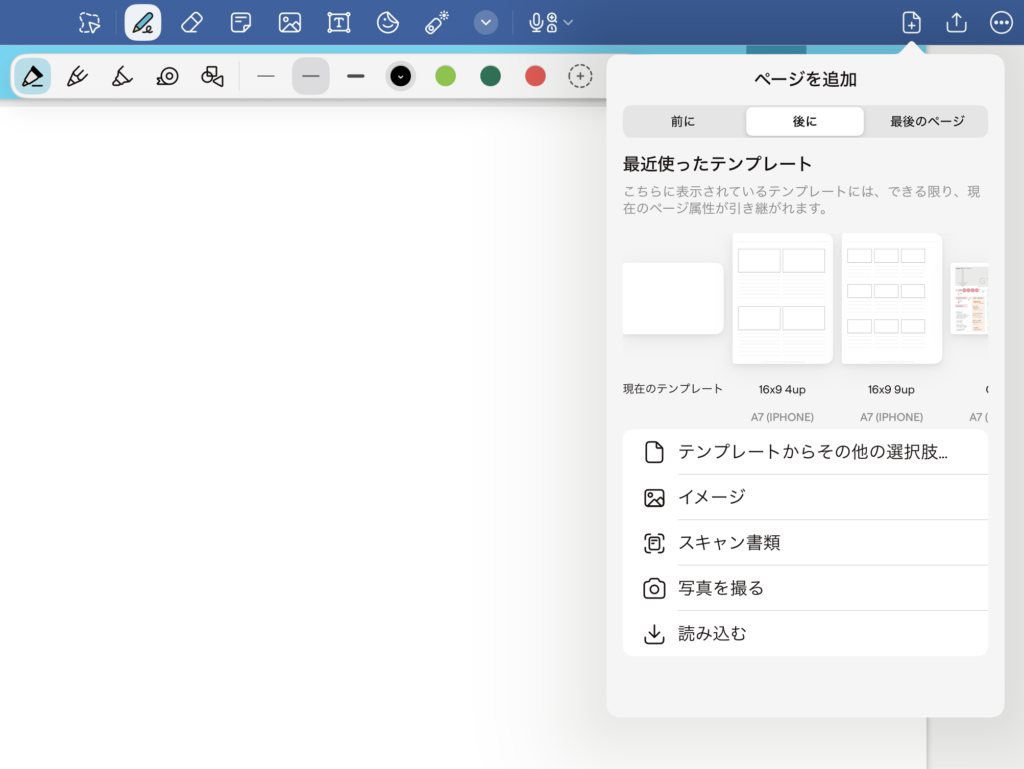Select the lasso selection tool
This screenshot has width=1024, height=769.
90,22
